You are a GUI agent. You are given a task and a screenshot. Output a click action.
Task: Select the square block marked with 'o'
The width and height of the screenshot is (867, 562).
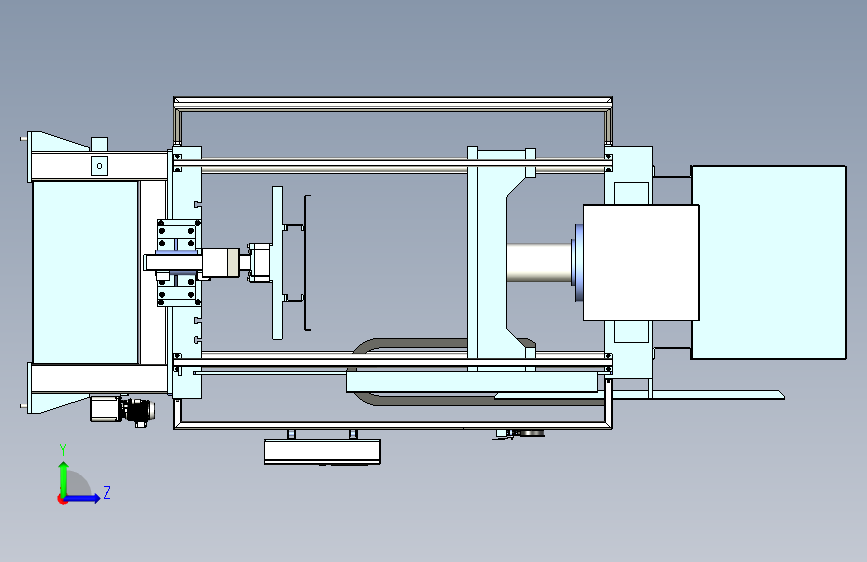[100, 166]
